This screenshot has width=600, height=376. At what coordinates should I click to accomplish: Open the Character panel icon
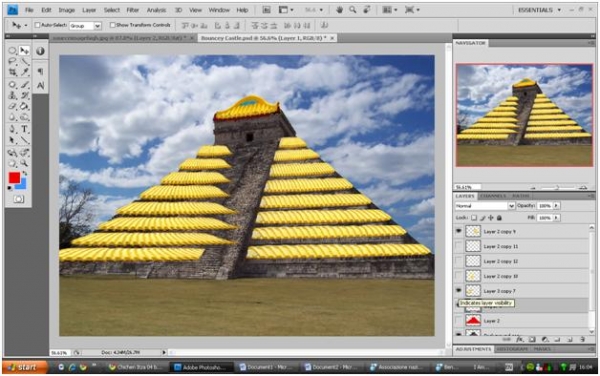(40, 85)
